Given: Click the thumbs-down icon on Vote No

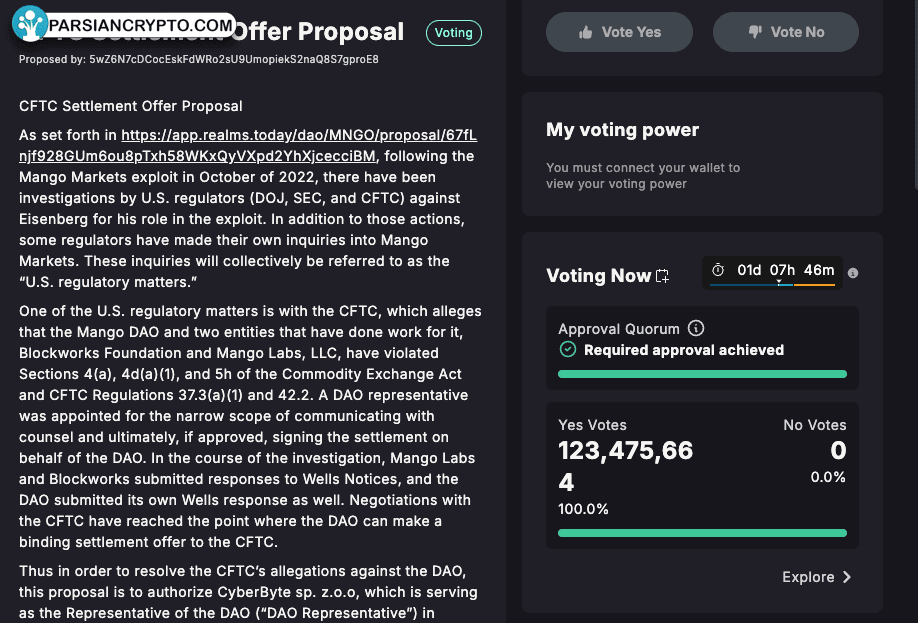Looking at the screenshot, I should pyautogui.click(x=755, y=32).
